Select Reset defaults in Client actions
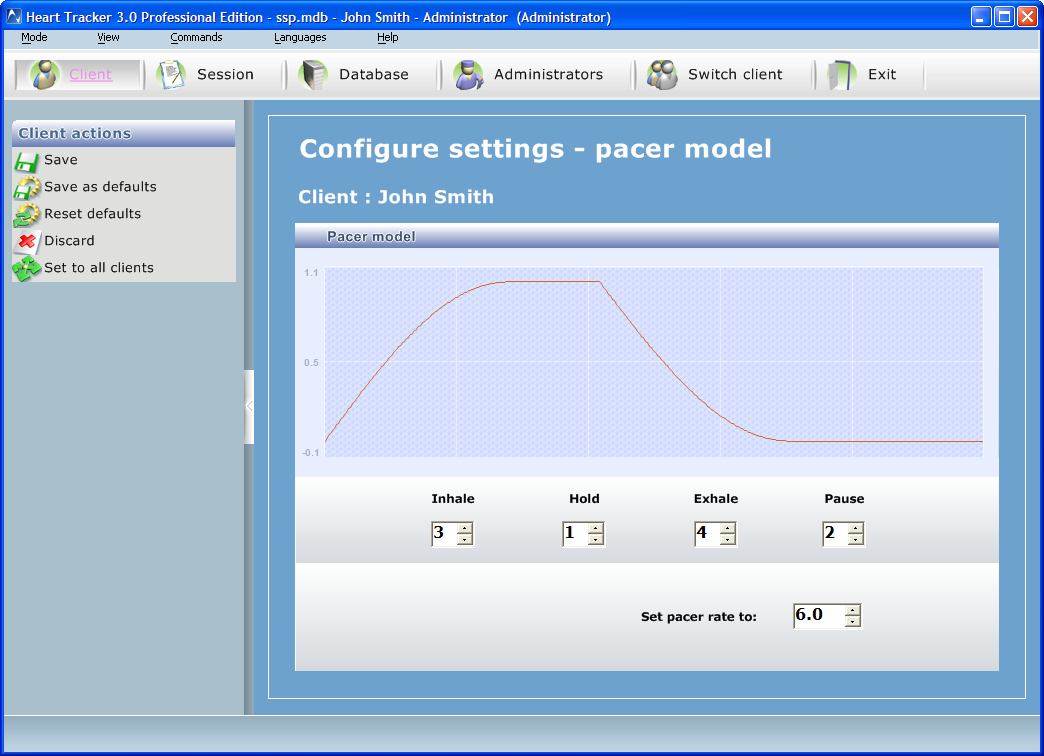1044x756 pixels. (x=92, y=214)
